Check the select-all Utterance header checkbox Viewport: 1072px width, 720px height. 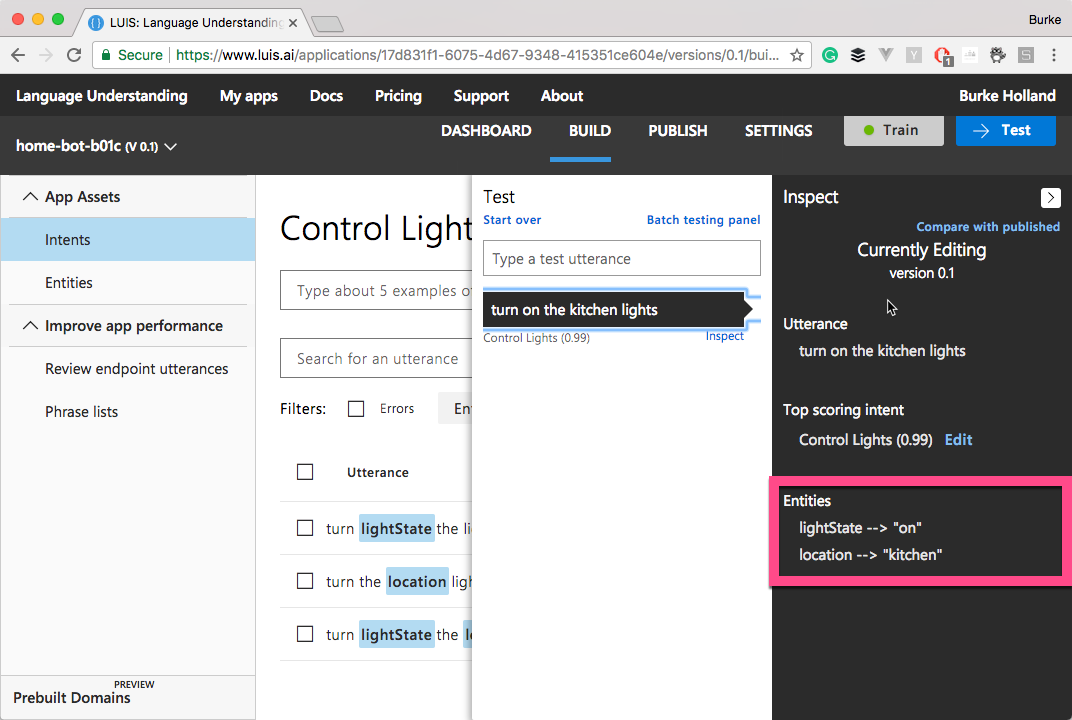coord(306,472)
